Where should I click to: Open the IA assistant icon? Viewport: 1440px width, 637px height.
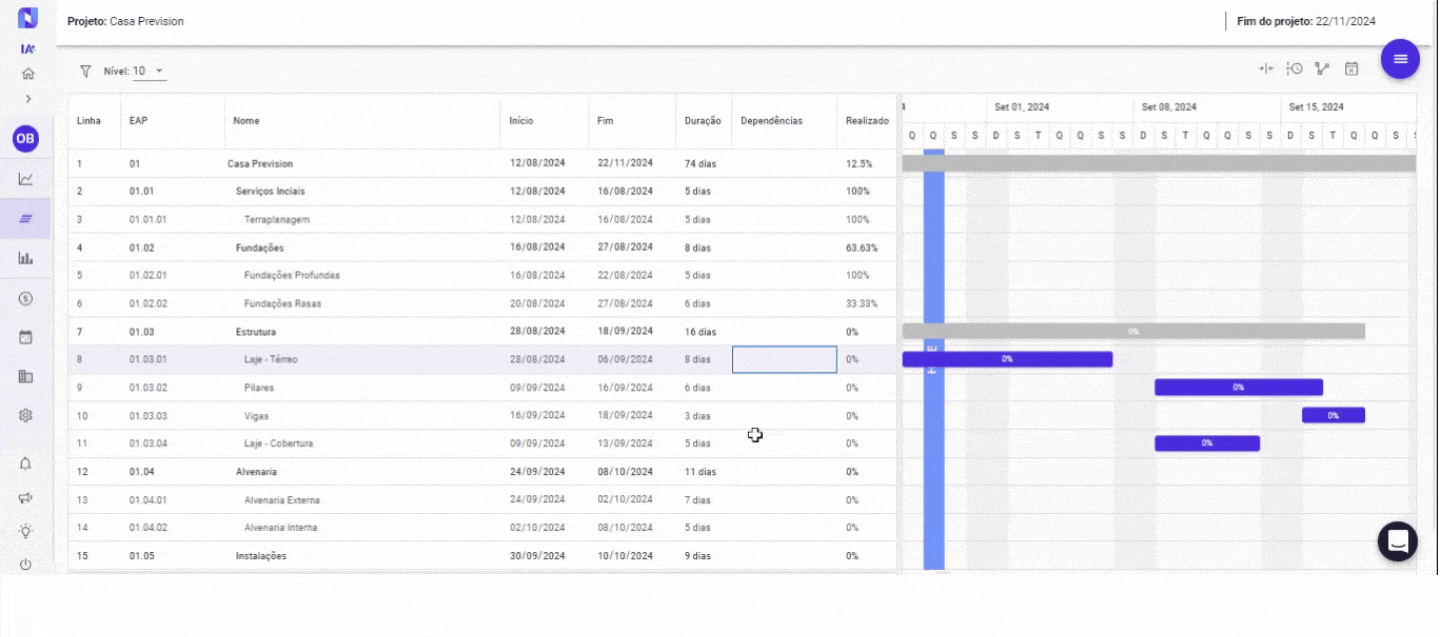point(28,49)
